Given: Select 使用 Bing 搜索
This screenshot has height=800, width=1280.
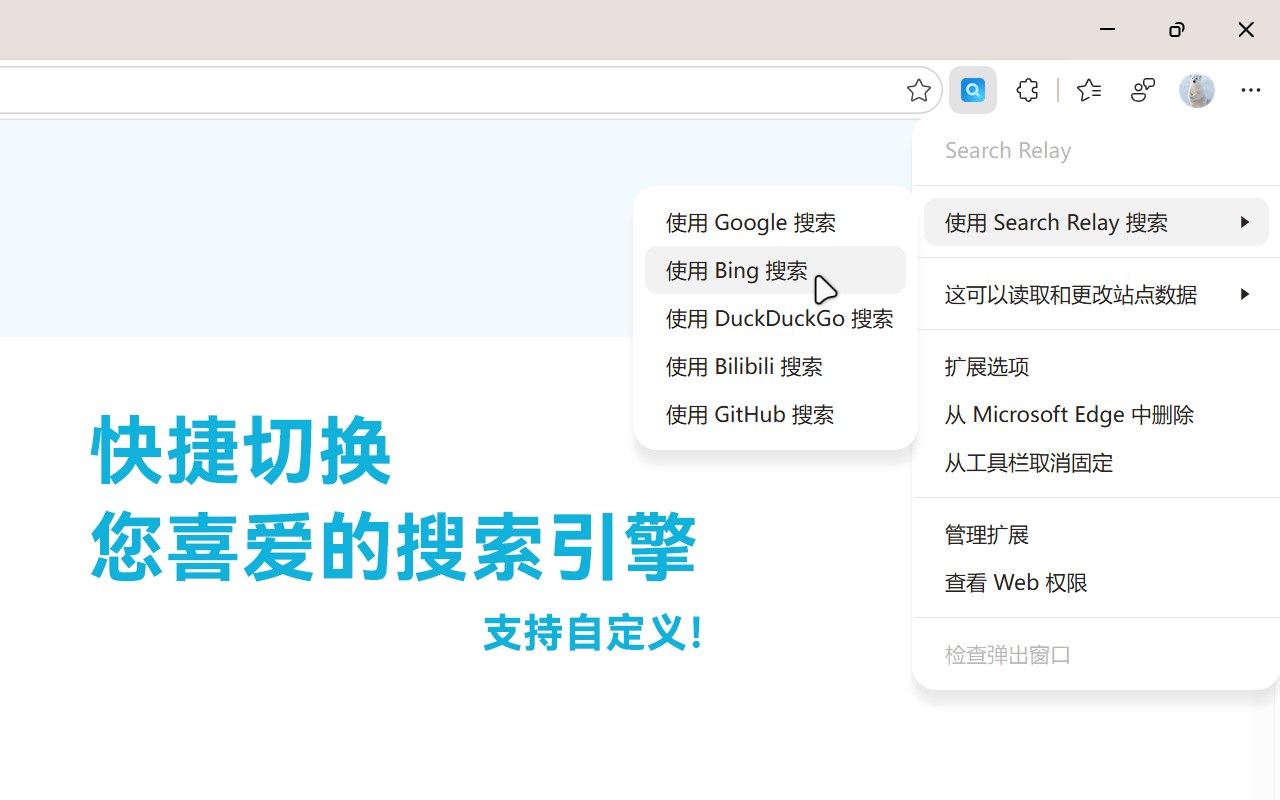Looking at the screenshot, I should [775, 270].
